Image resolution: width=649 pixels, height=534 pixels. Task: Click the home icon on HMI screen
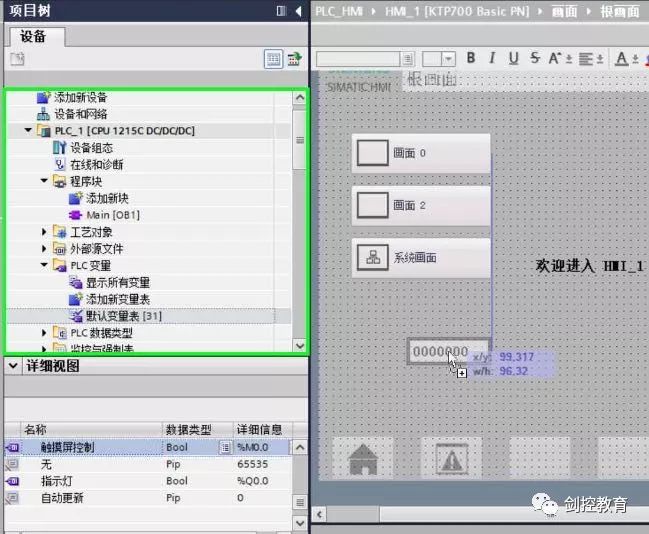pyautogui.click(x=363, y=459)
